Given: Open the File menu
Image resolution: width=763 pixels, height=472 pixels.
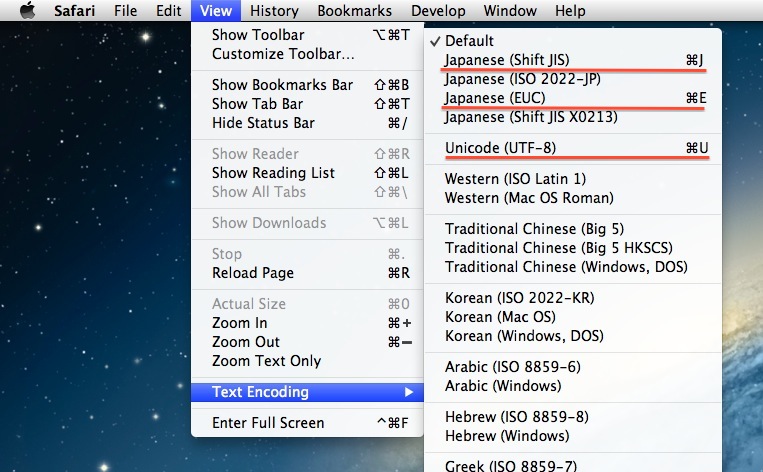Looking at the screenshot, I should 126,11.
